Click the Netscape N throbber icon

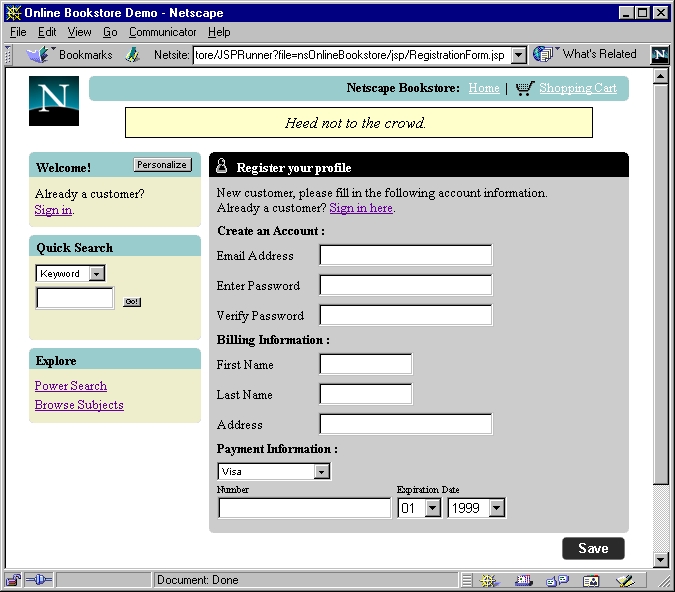660,55
